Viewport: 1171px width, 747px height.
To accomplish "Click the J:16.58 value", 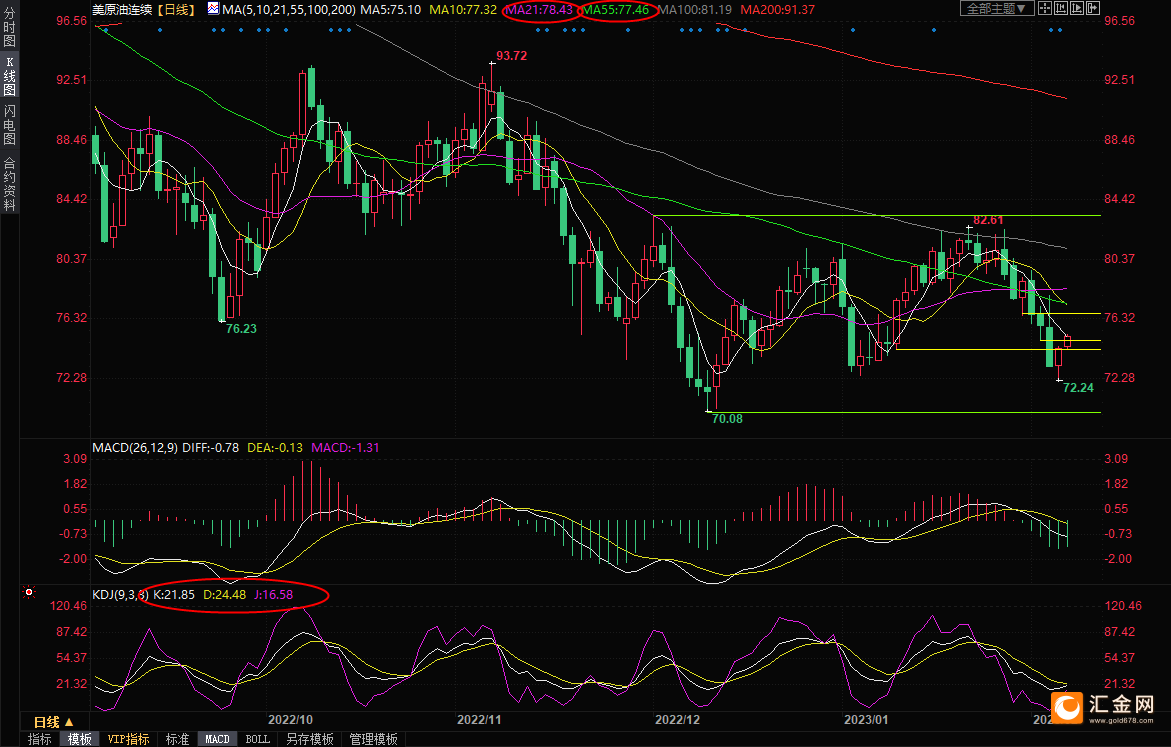I will click(x=273, y=595).
